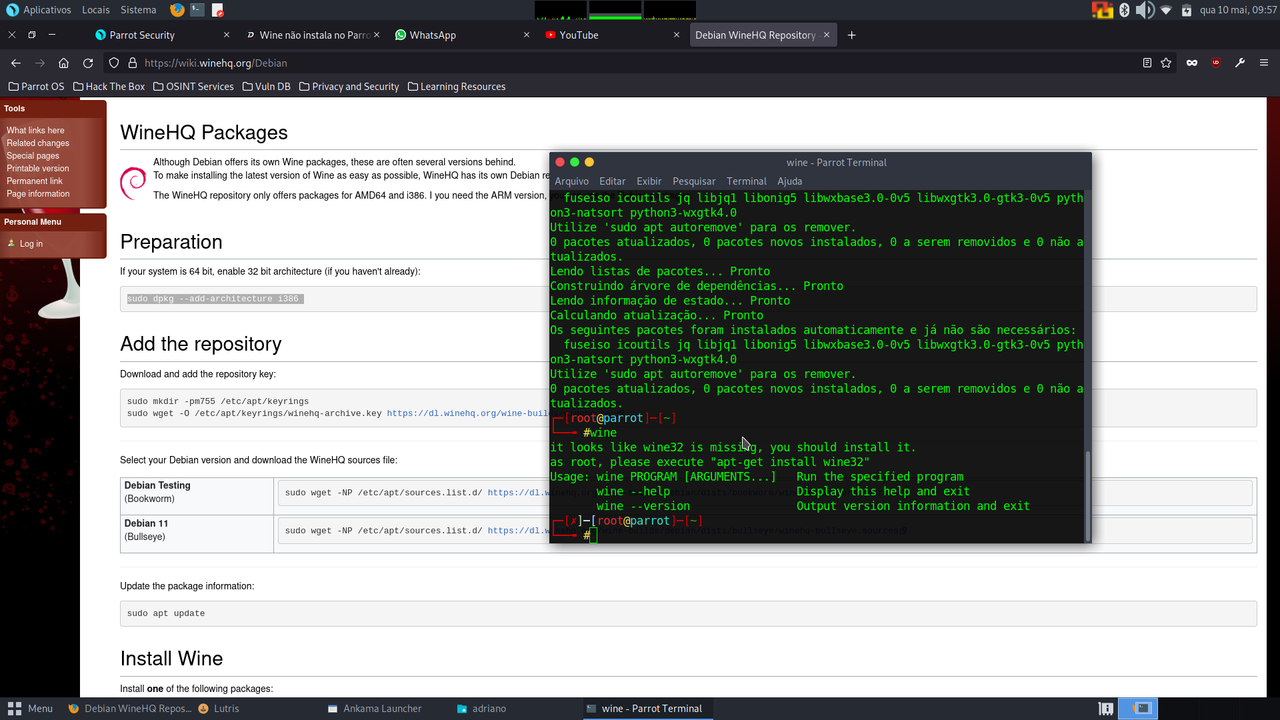This screenshot has width=1280, height=720.
Task: Open the Terminal menu in the terminal menubar
Action: click(x=746, y=181)
